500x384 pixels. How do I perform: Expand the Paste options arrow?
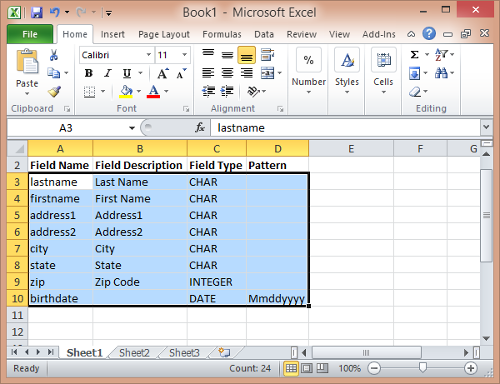27,94
